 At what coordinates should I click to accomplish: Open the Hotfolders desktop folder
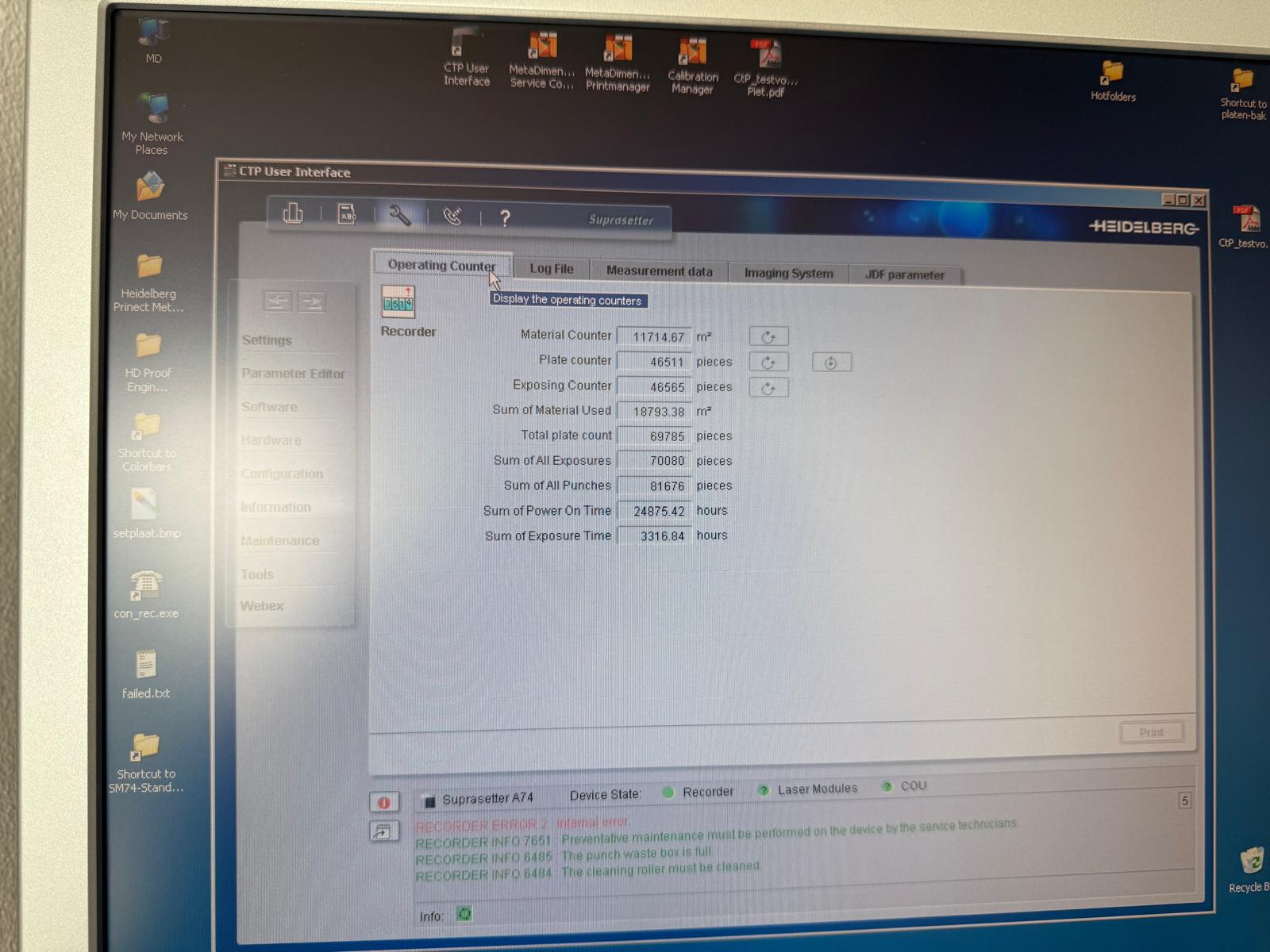pyautogui.click(x=1112, y=81)
